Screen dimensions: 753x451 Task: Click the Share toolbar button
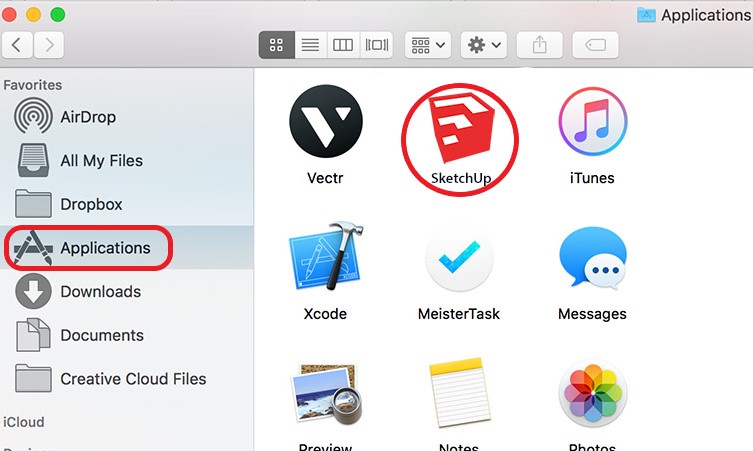tap(540, 45)
